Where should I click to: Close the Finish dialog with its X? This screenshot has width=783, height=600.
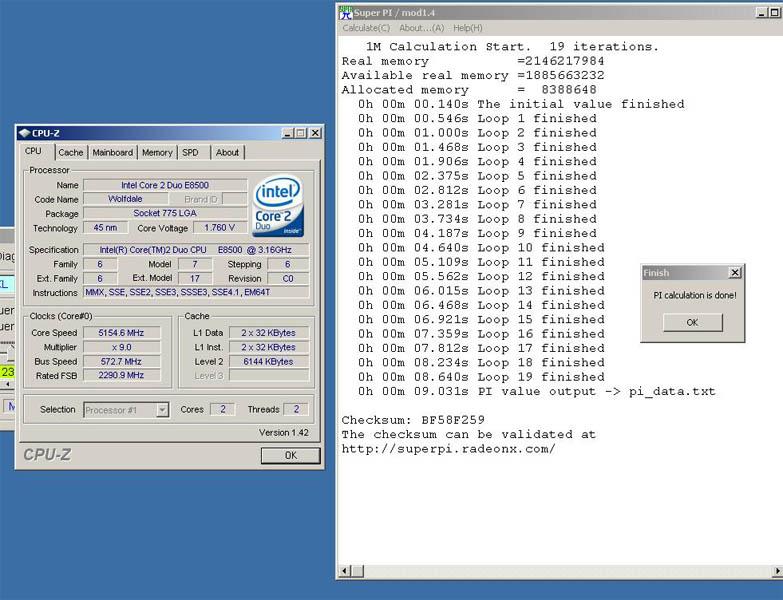tap(735, 273)
